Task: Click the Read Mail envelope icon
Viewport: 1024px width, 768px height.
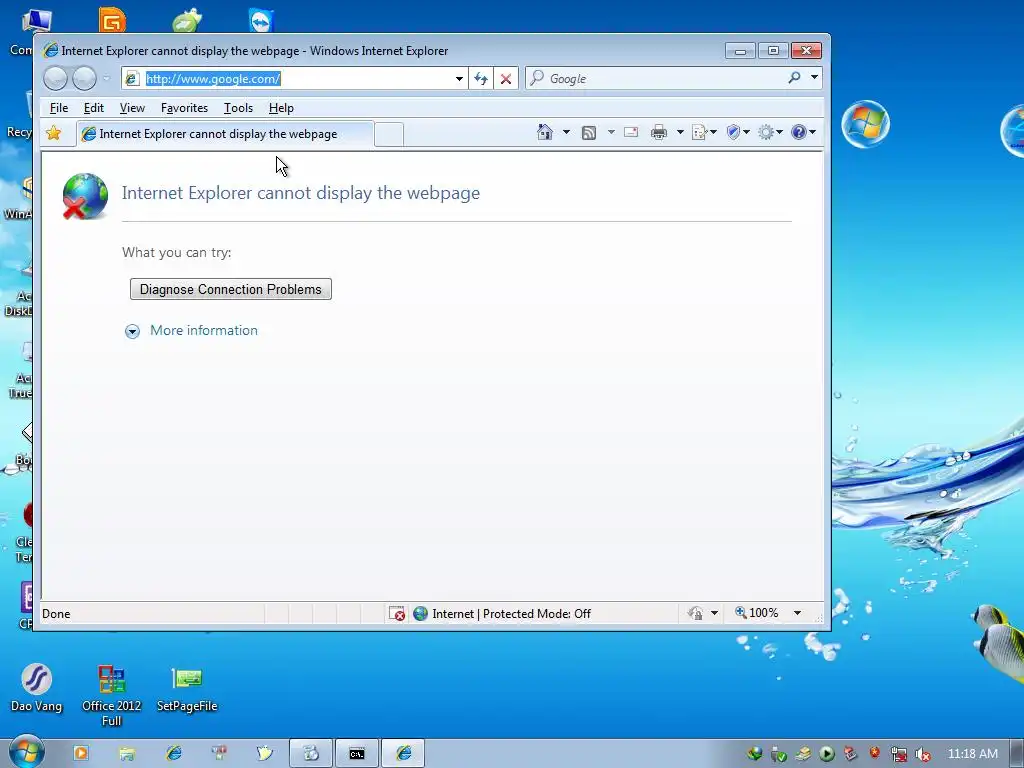Action: (x=631, y=133)
